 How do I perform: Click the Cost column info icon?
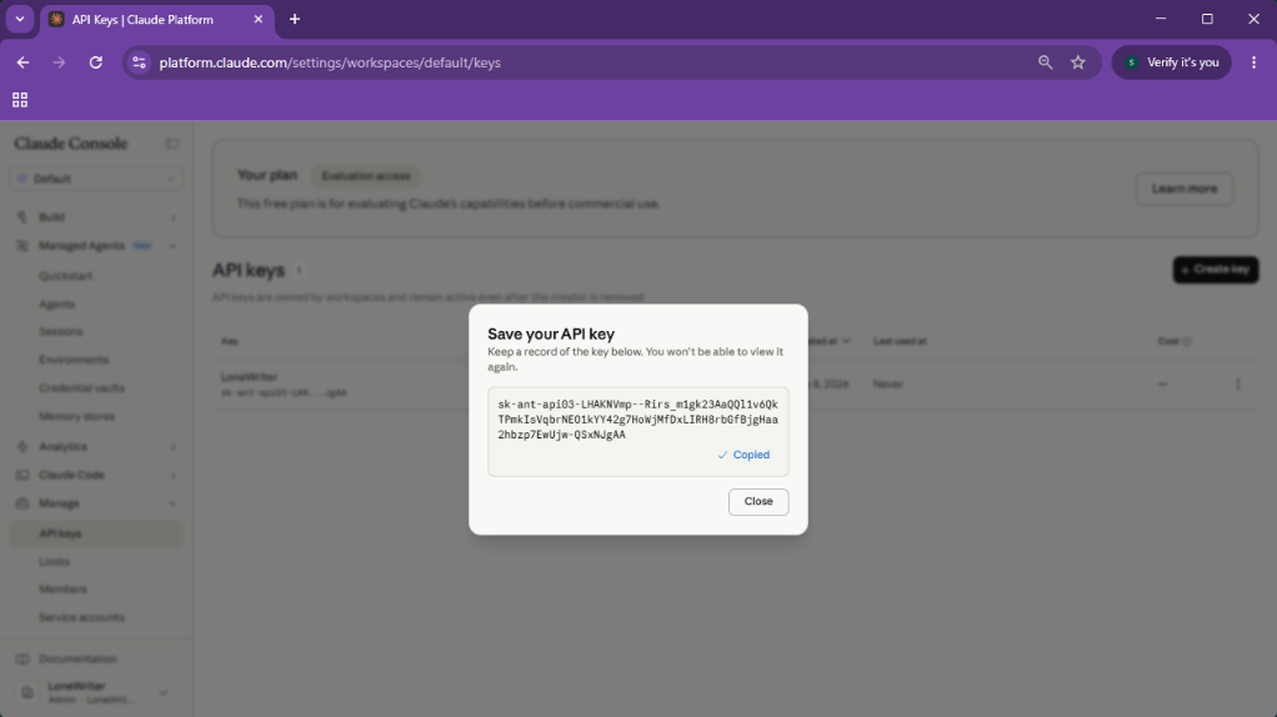pyautogui.click(x=1187, y=342)
